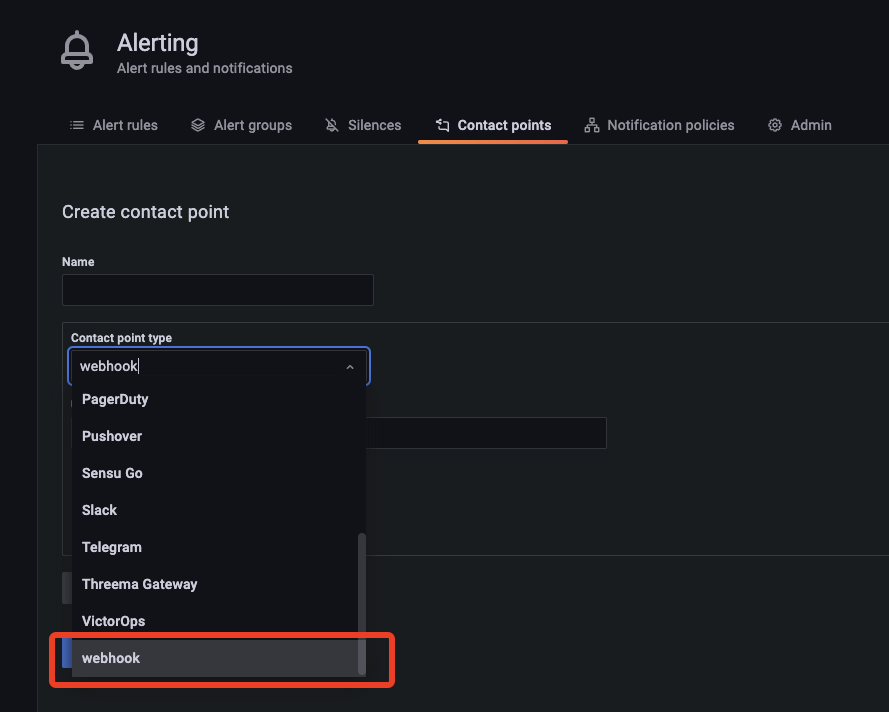
Task: Click inside the Name input field
Action: (x=217, y=290)
